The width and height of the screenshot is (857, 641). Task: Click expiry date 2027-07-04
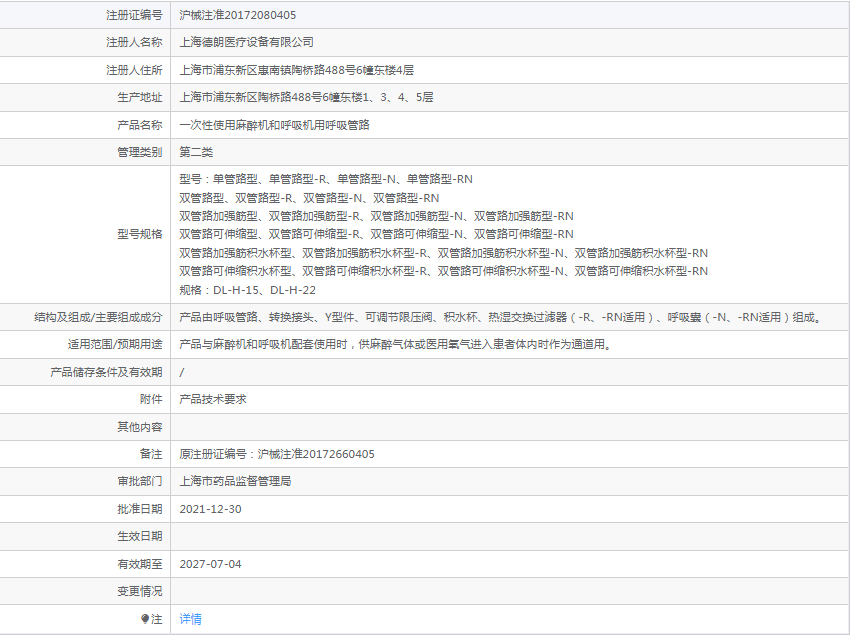tap(210, 564)
